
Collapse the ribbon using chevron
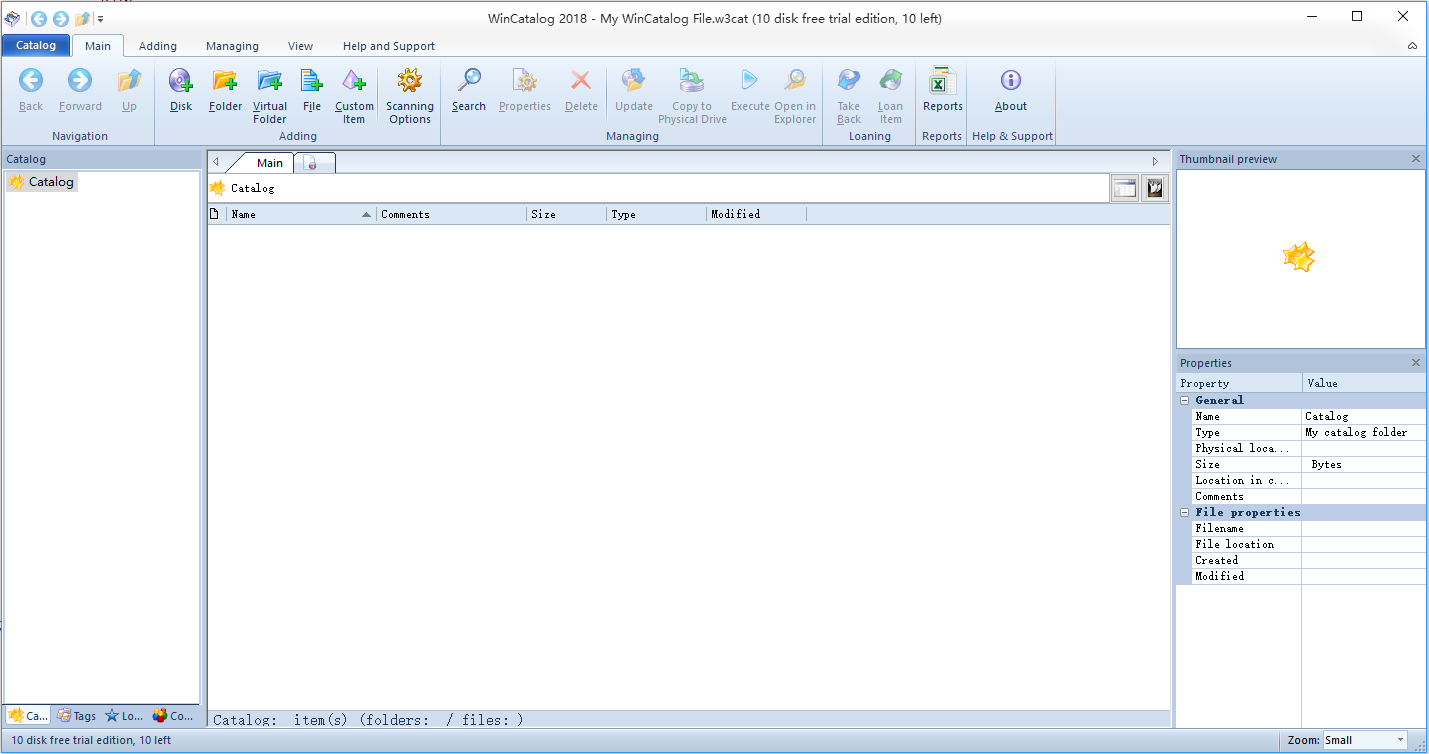(1412, 46)
